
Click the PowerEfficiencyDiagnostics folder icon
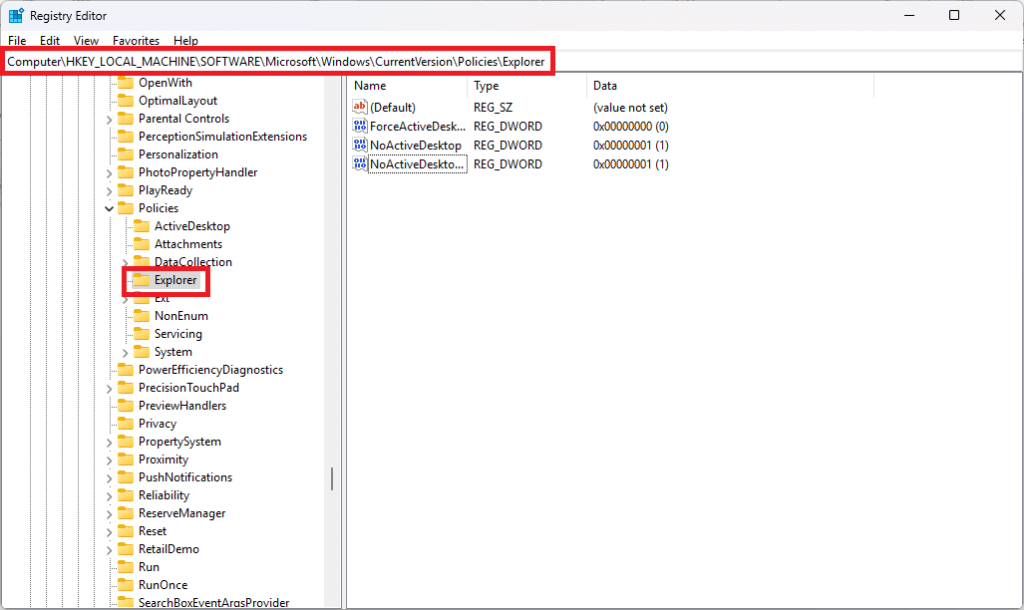click(125, 370)
